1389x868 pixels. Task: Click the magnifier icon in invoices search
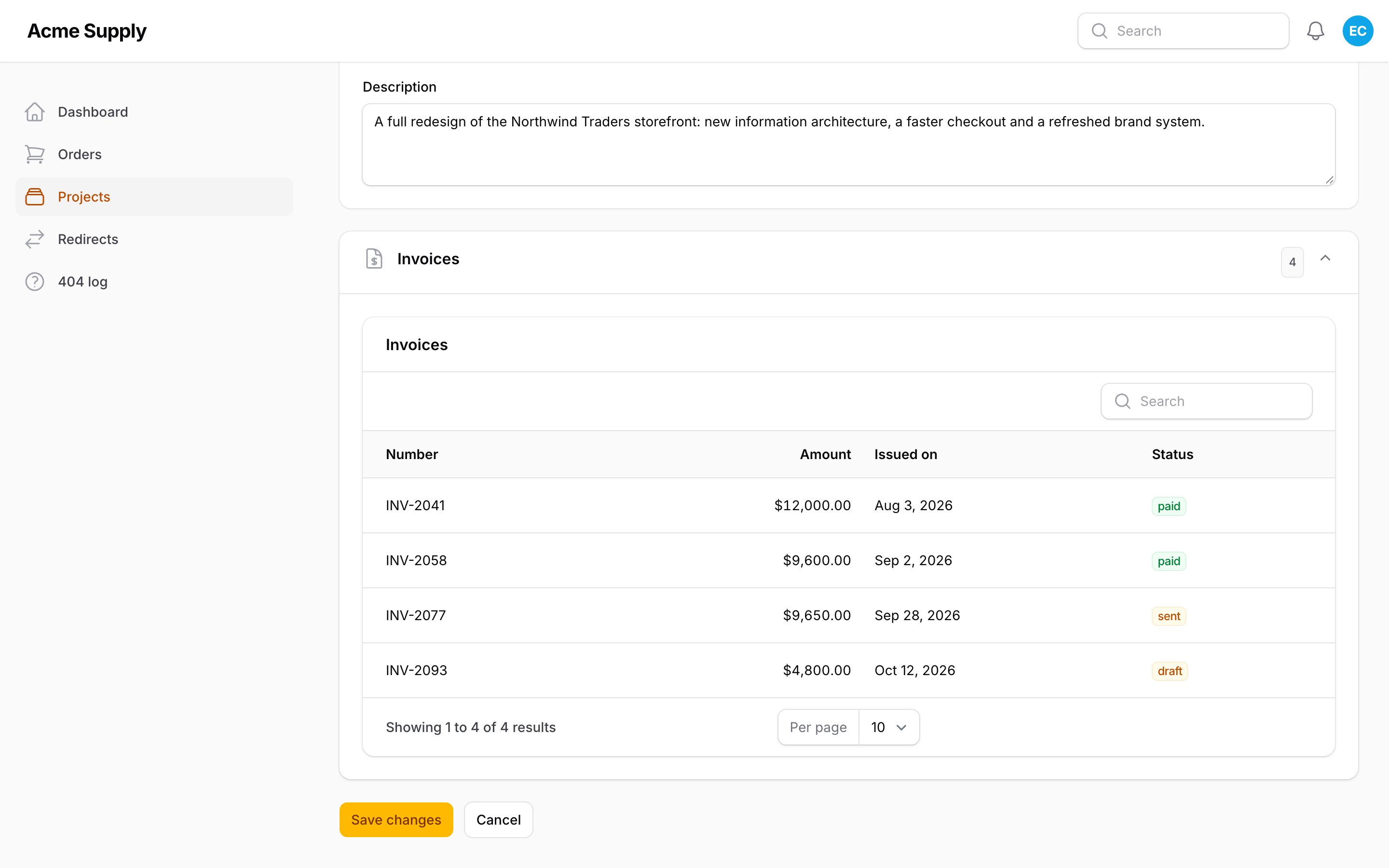1122,401
